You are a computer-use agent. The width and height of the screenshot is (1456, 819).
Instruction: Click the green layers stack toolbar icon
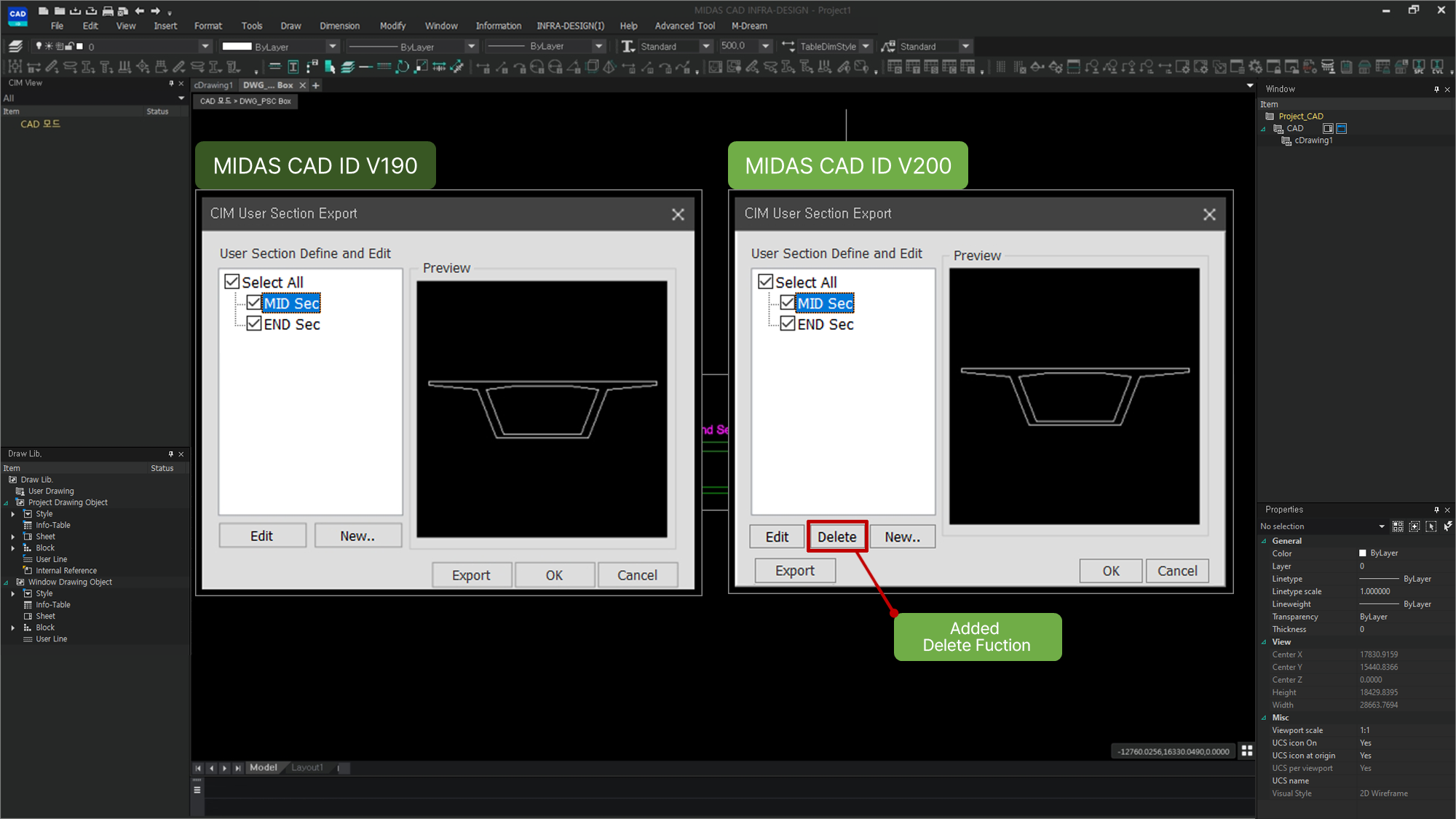pyautogui.click(x=348, y=67)
